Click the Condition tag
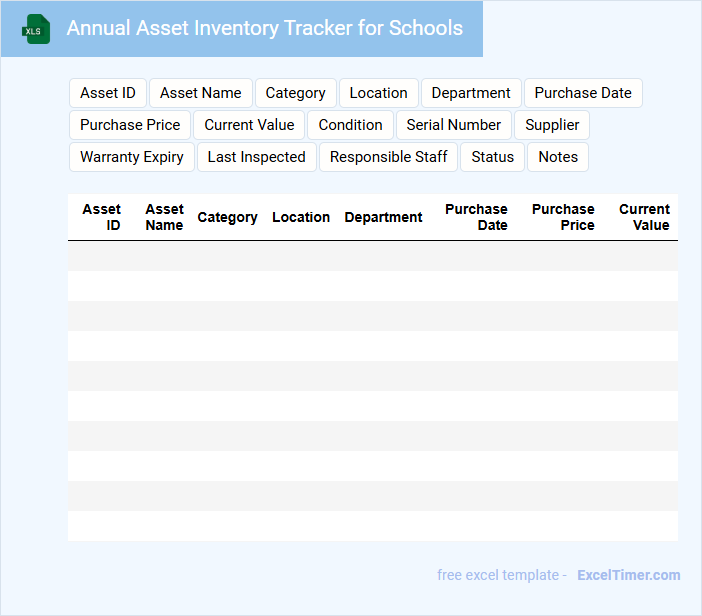 [x=351, y=125]
